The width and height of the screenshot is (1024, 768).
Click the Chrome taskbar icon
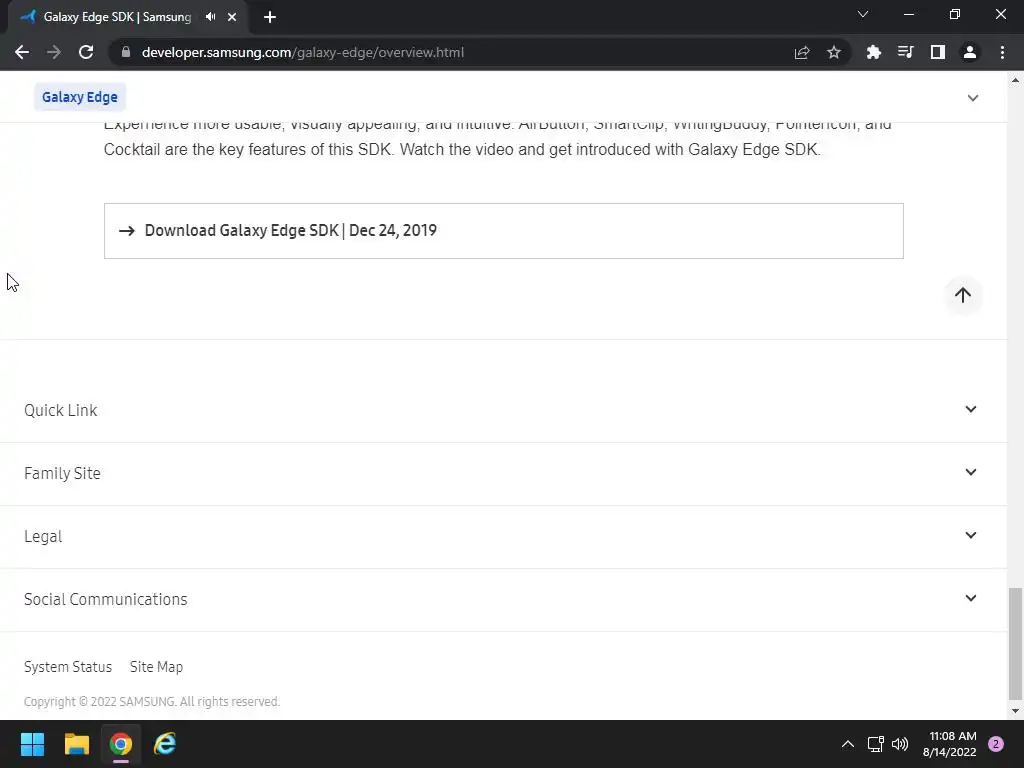[121, 744]
